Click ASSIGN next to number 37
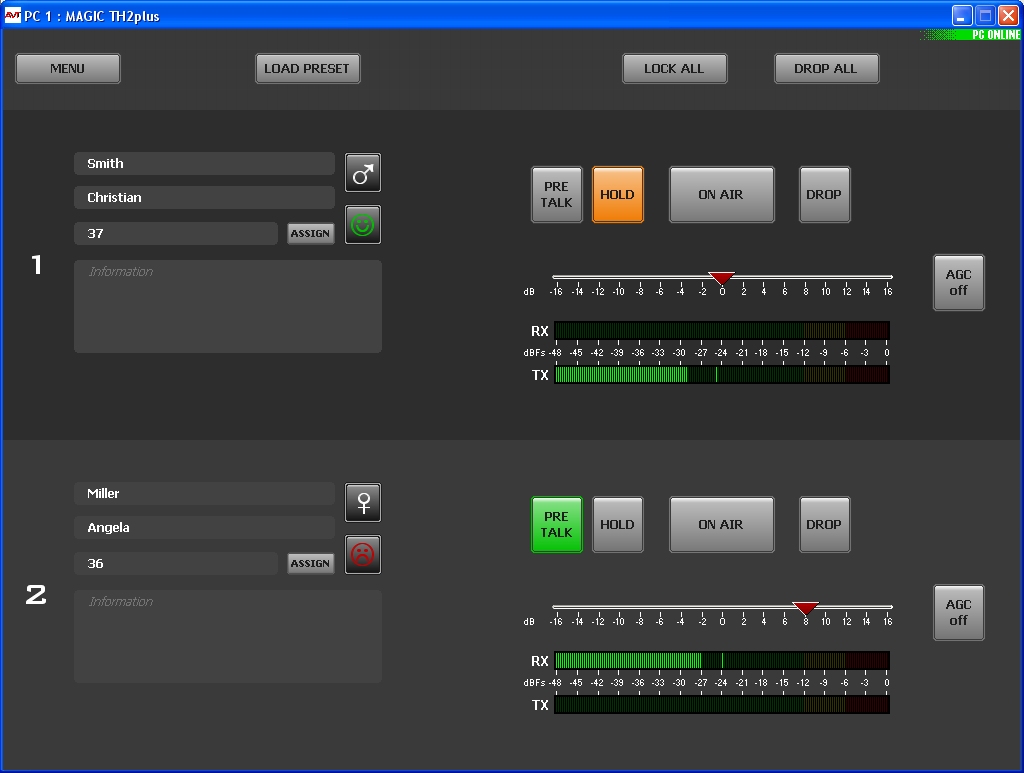The width and height of the screenshot is (1024, 773). coord(311,234)
